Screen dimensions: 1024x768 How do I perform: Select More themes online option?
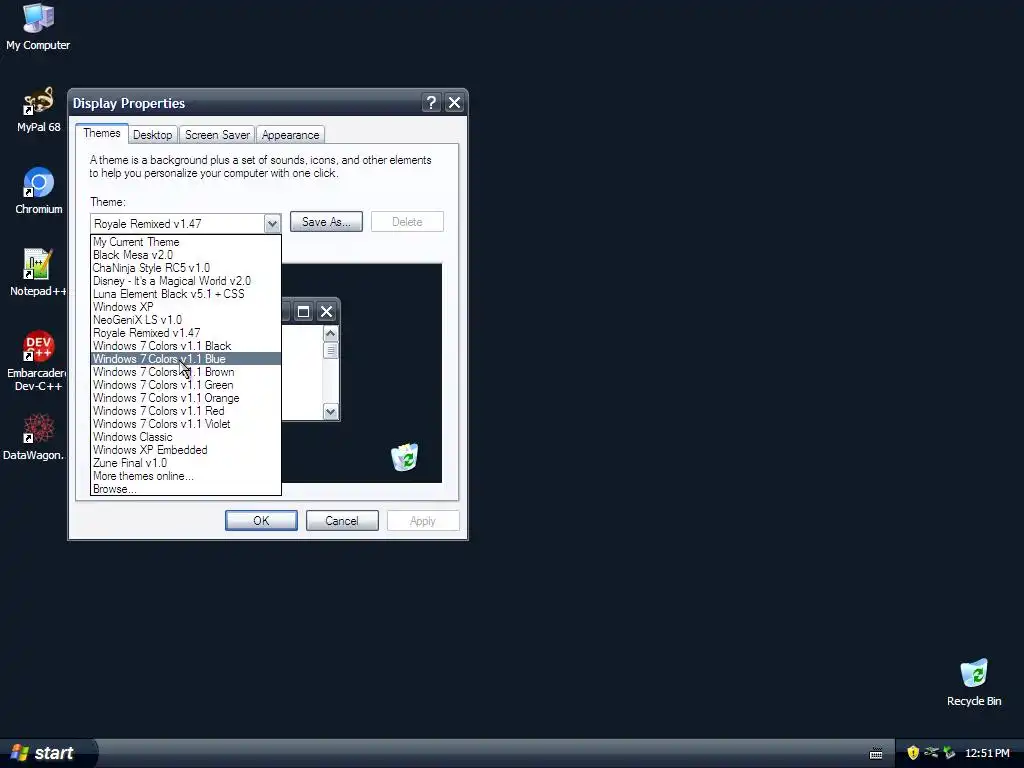pos(186,476)
